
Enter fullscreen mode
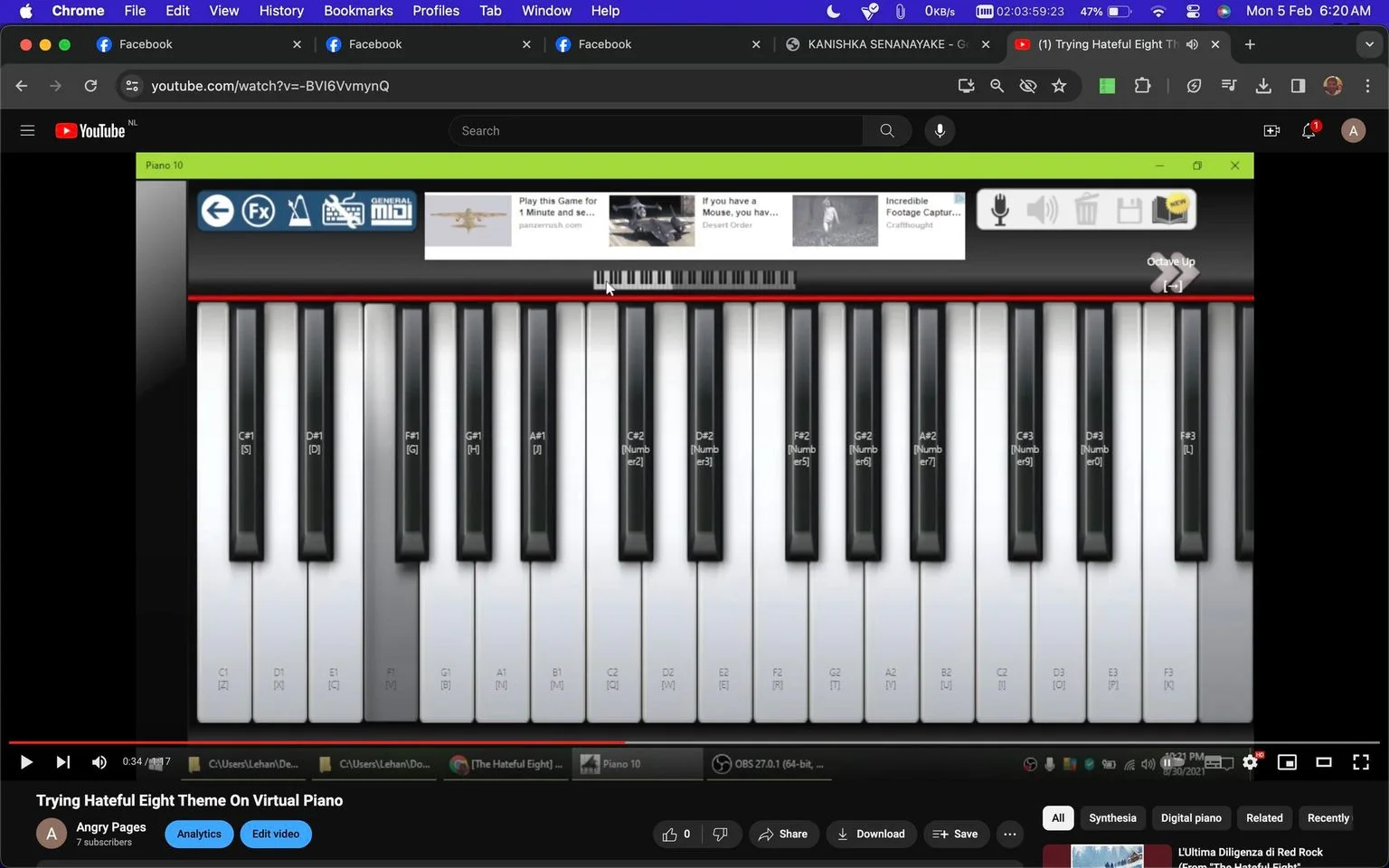point(1361,762)
